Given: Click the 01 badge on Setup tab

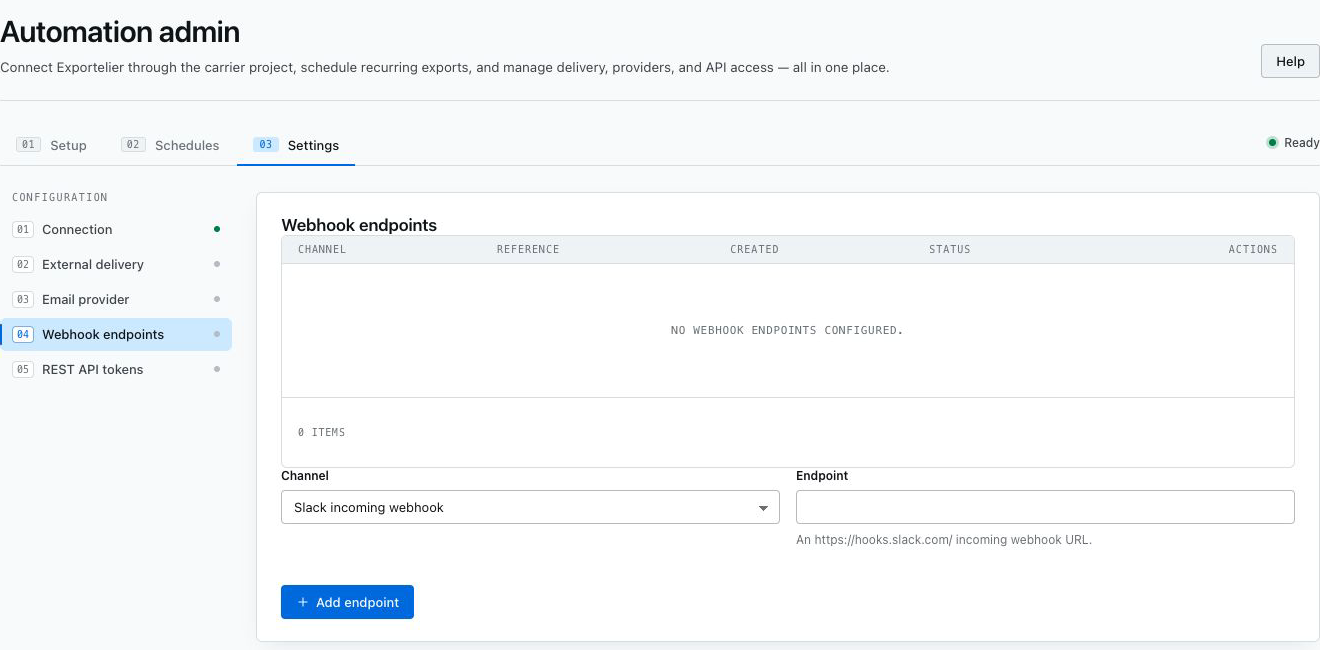Looking at the screenshot, I should [x=28, y=145].
